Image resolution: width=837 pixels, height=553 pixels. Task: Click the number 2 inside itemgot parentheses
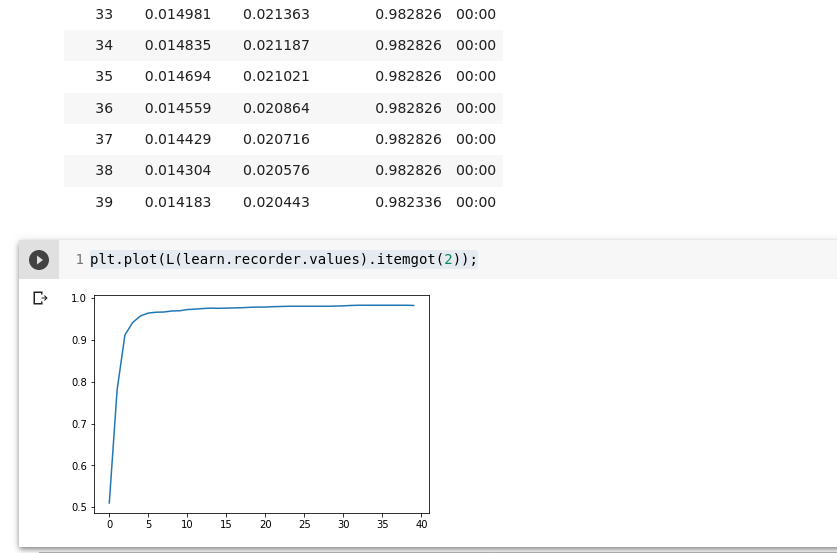[x=449, y=260]
